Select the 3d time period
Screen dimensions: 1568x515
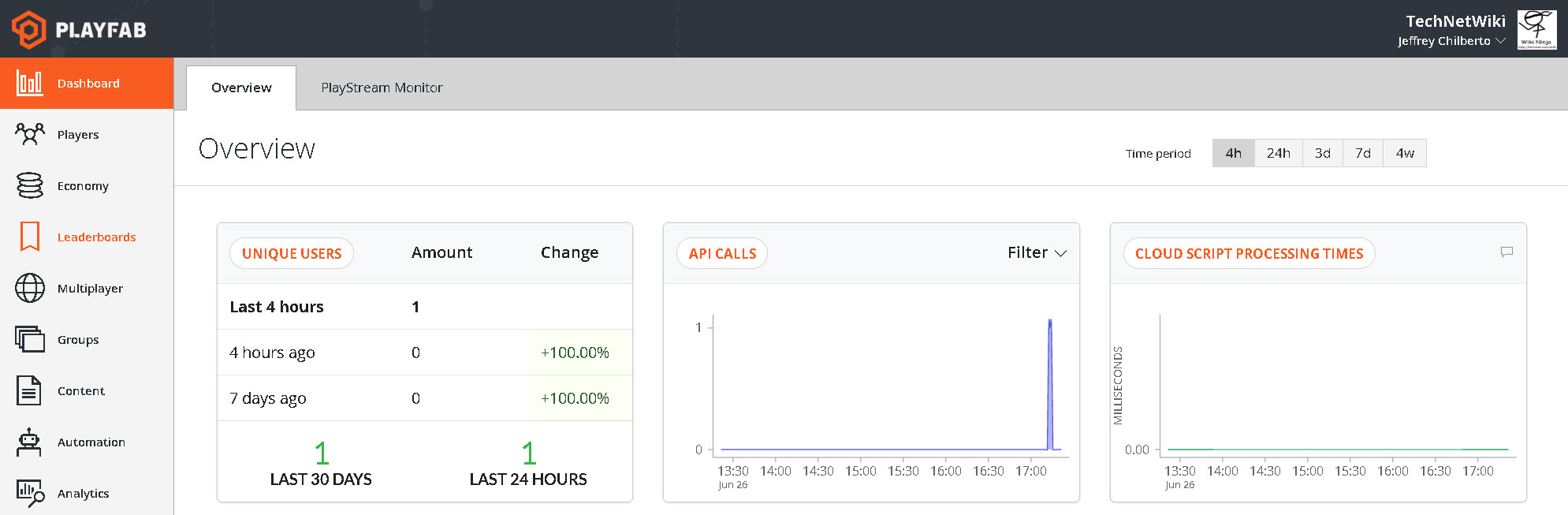(x=1323, y=153)
